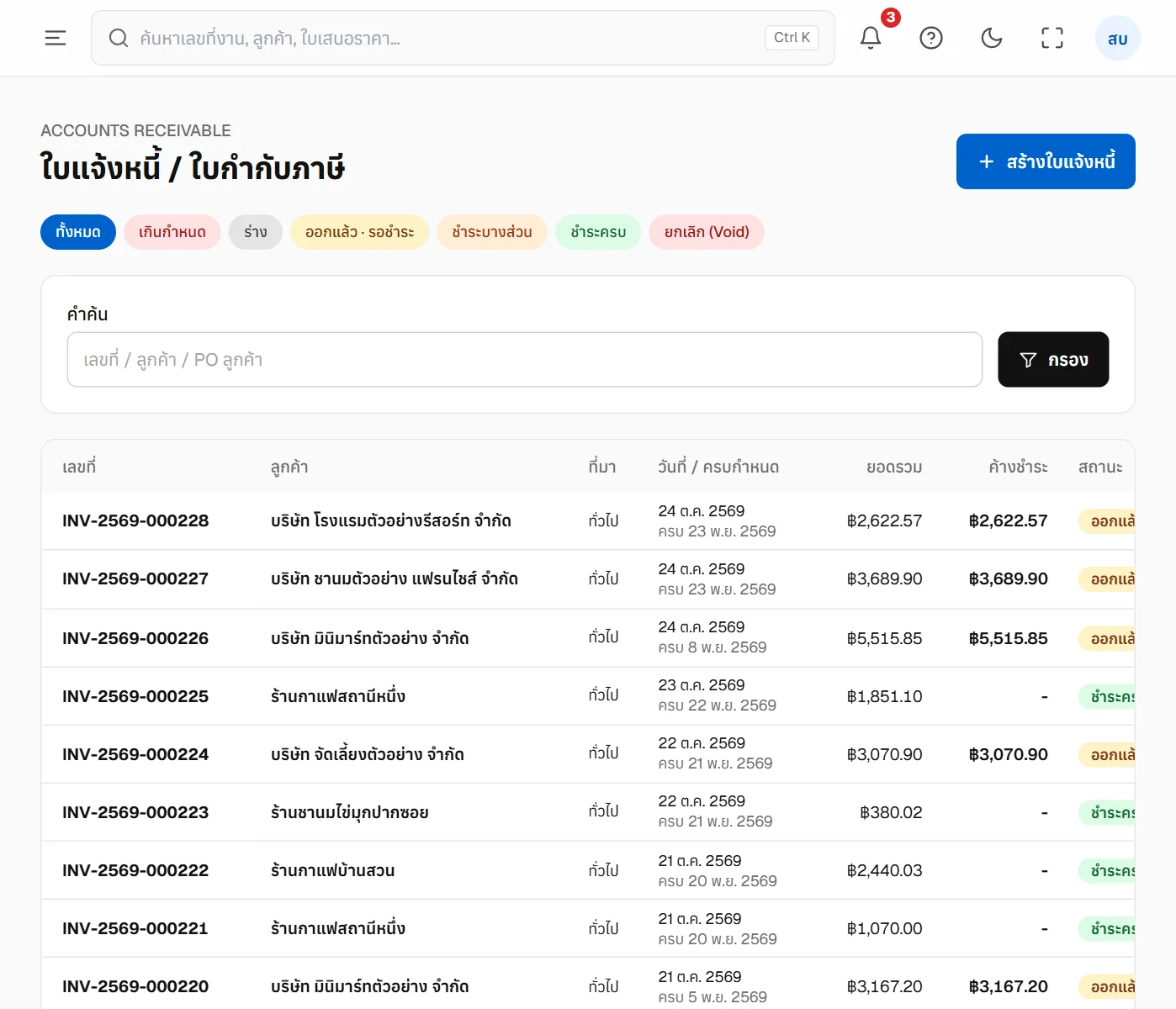
Task: Click customer ร้านชานมไข่มุกปากซอย
Action: [x=350, y=812]
